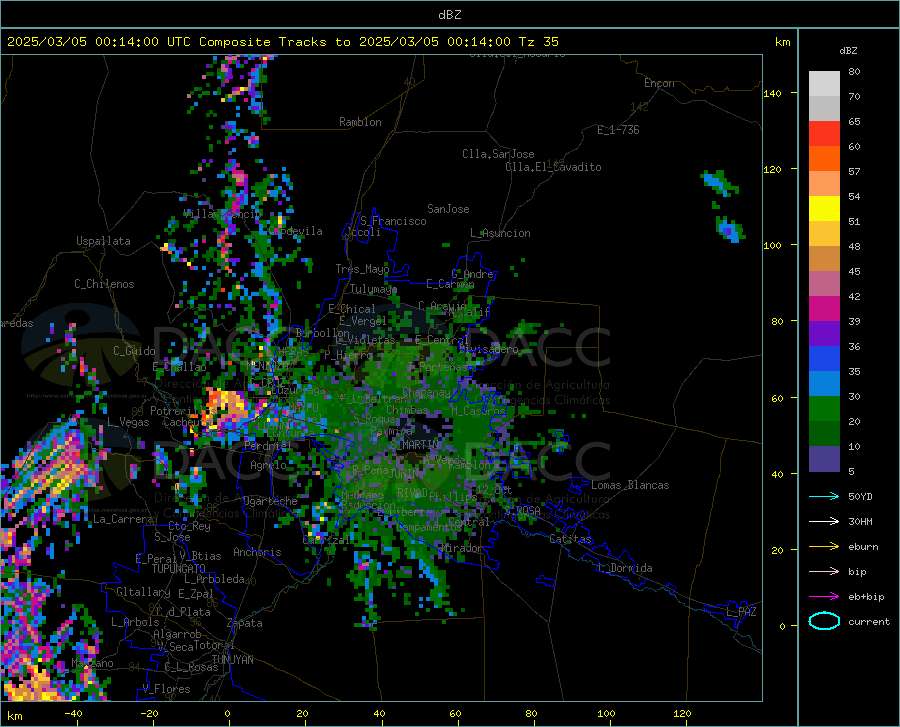900x727 pixels.
Task: Click the '65' value on dBZ legend
Action: coord(854,122)
